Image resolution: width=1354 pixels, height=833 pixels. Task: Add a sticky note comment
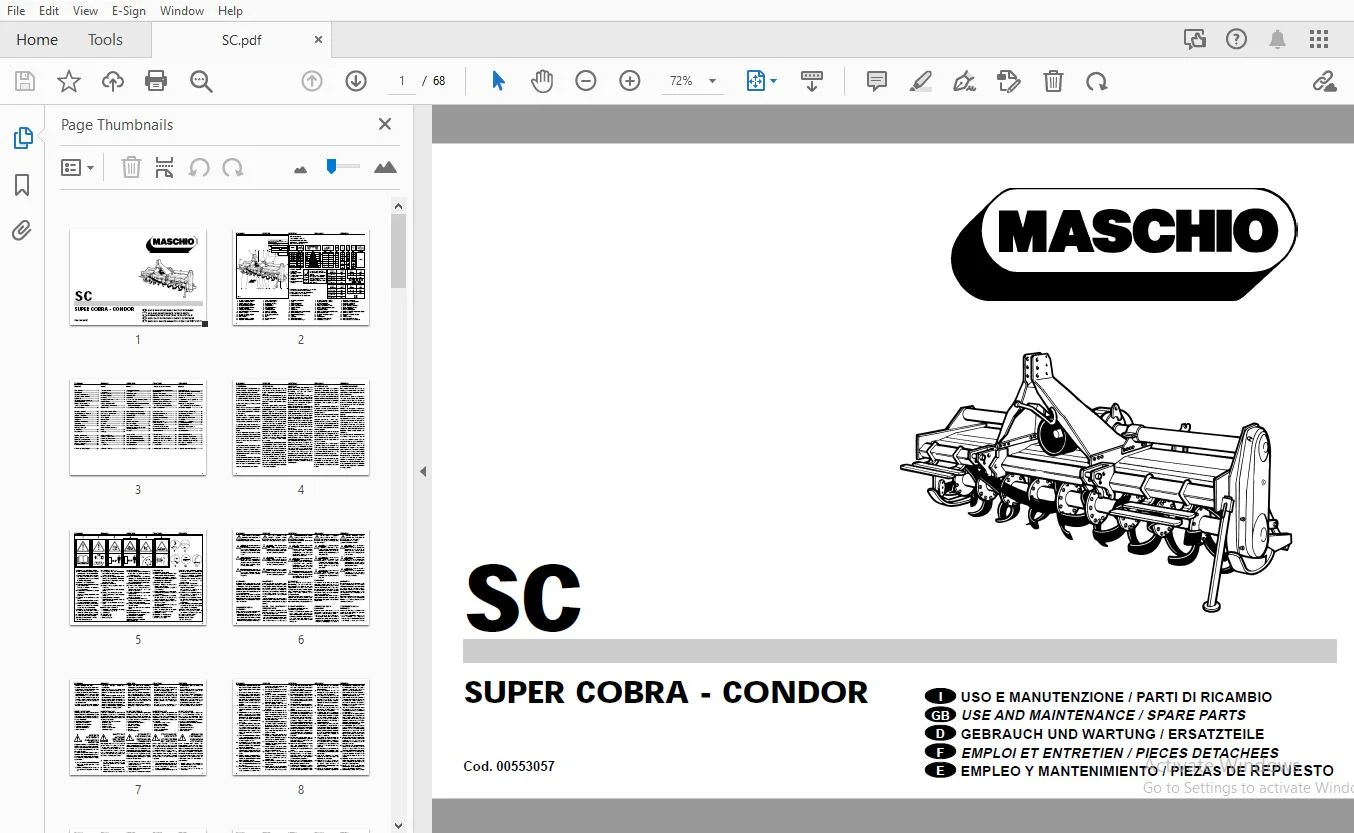(x=877, y=81)
